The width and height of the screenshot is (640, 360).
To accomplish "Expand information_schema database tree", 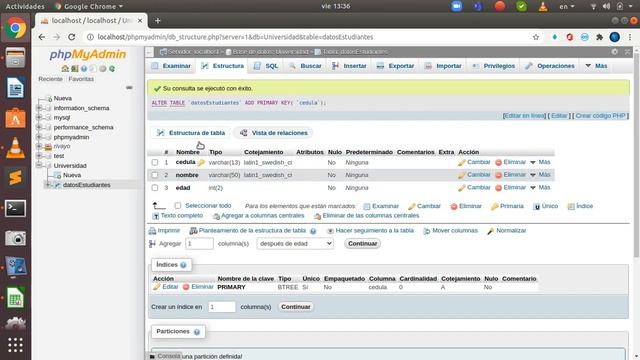I will 39,108.
